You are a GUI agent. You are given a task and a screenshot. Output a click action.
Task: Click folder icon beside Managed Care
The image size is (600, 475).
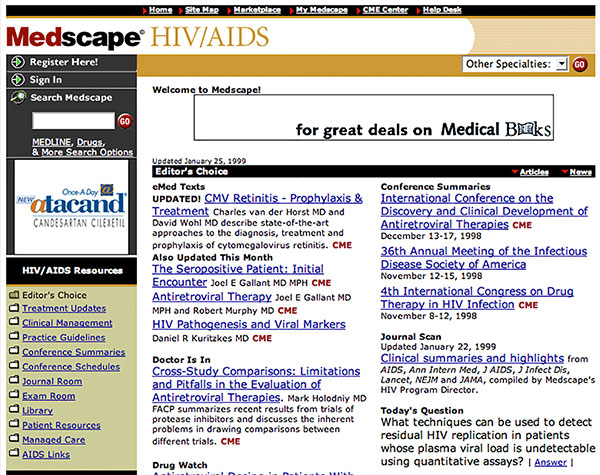point(14,438)
